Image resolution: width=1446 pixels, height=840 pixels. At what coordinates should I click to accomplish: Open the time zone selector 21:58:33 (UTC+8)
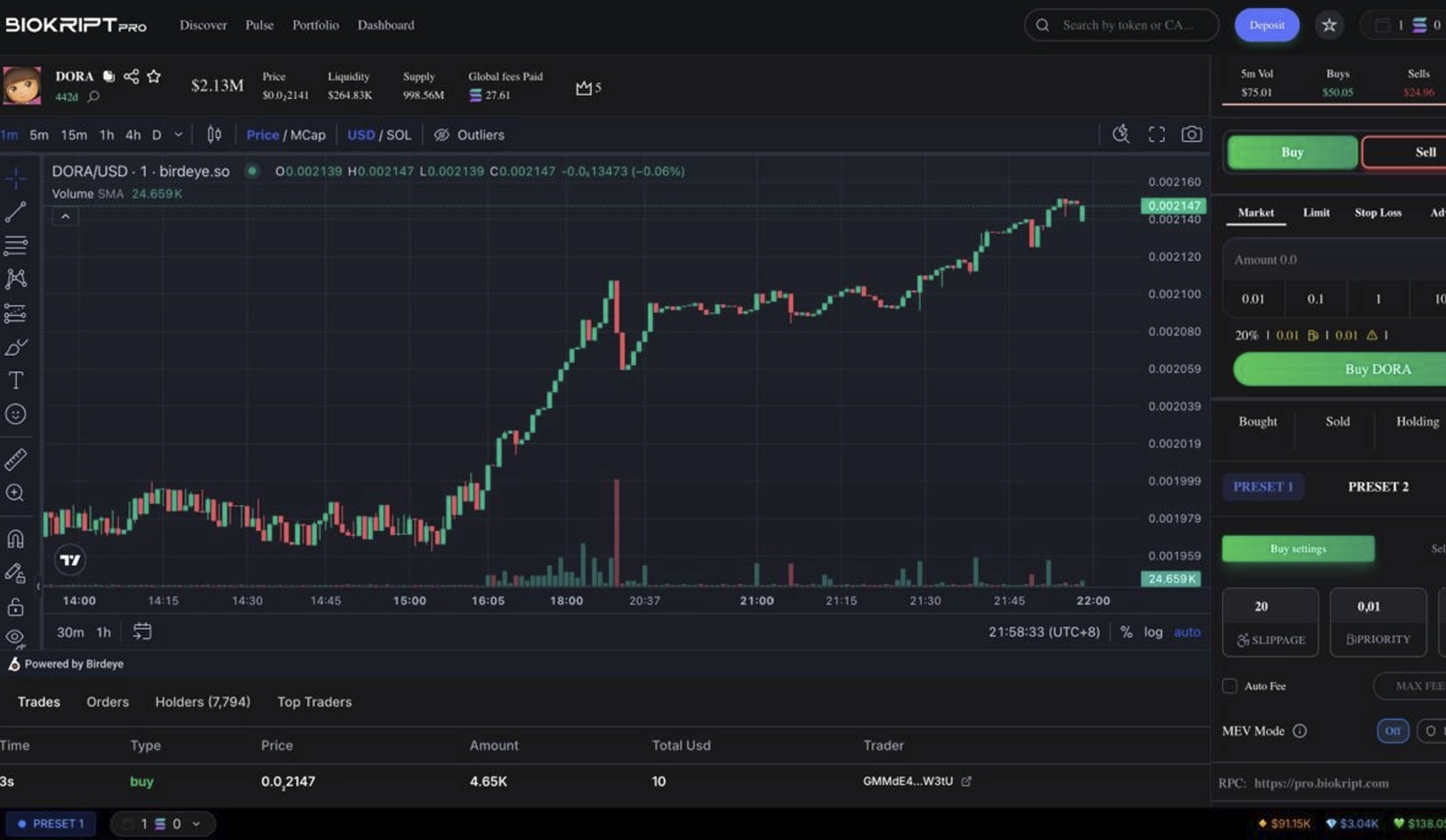pos(1044,632)
